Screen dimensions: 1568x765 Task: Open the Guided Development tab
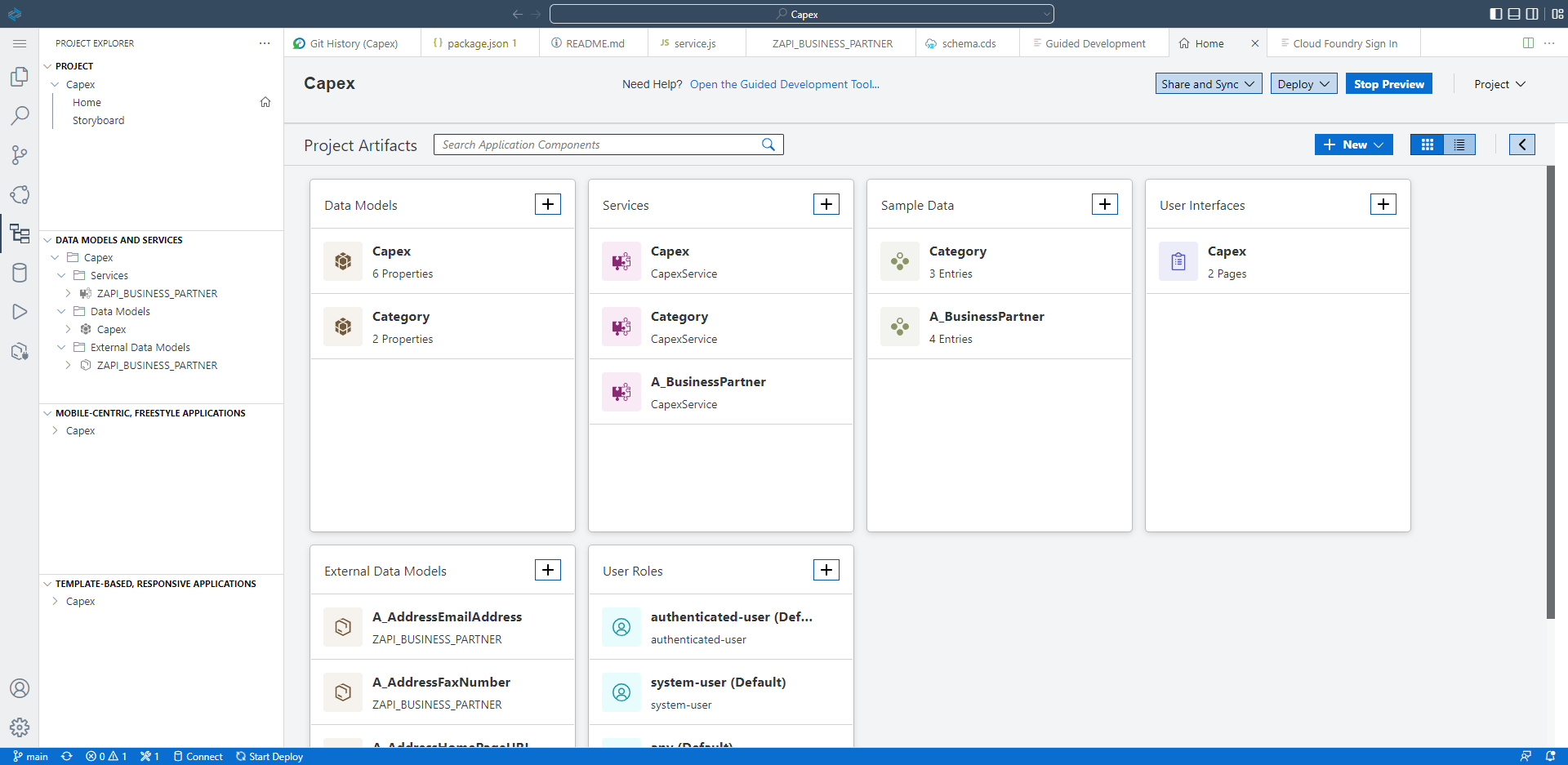coord(1094,43)
